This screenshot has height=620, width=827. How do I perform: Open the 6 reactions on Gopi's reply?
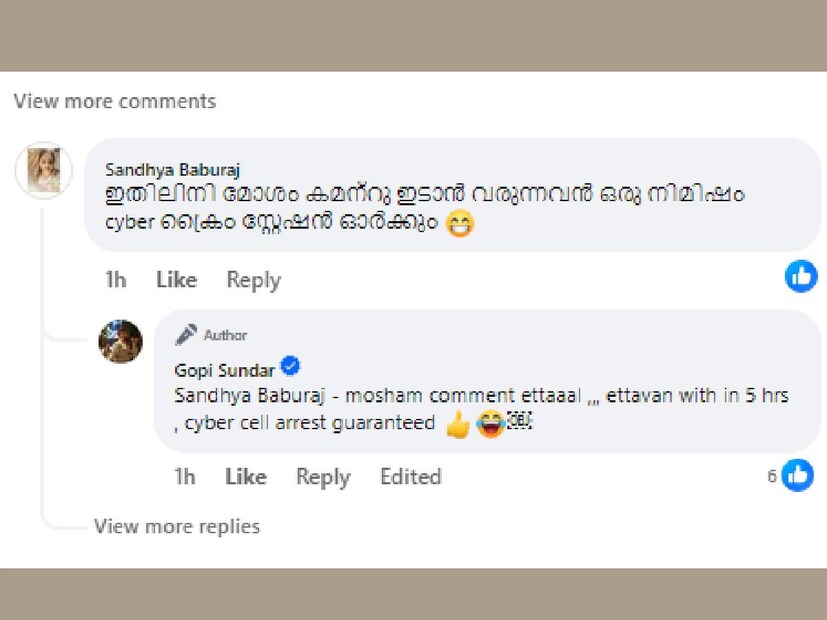click(x=791, y=476)
